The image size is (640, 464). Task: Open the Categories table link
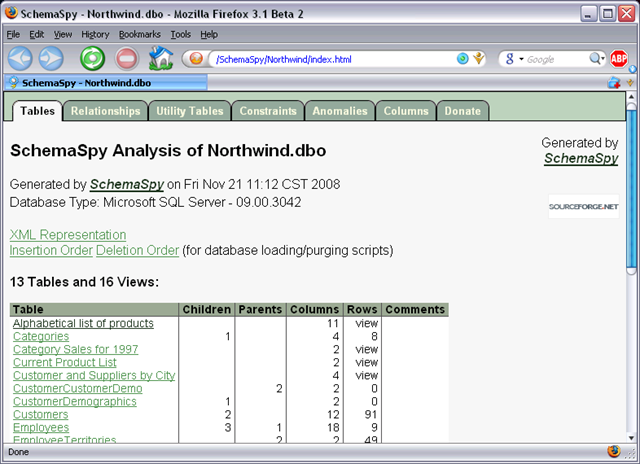(41, 336)
